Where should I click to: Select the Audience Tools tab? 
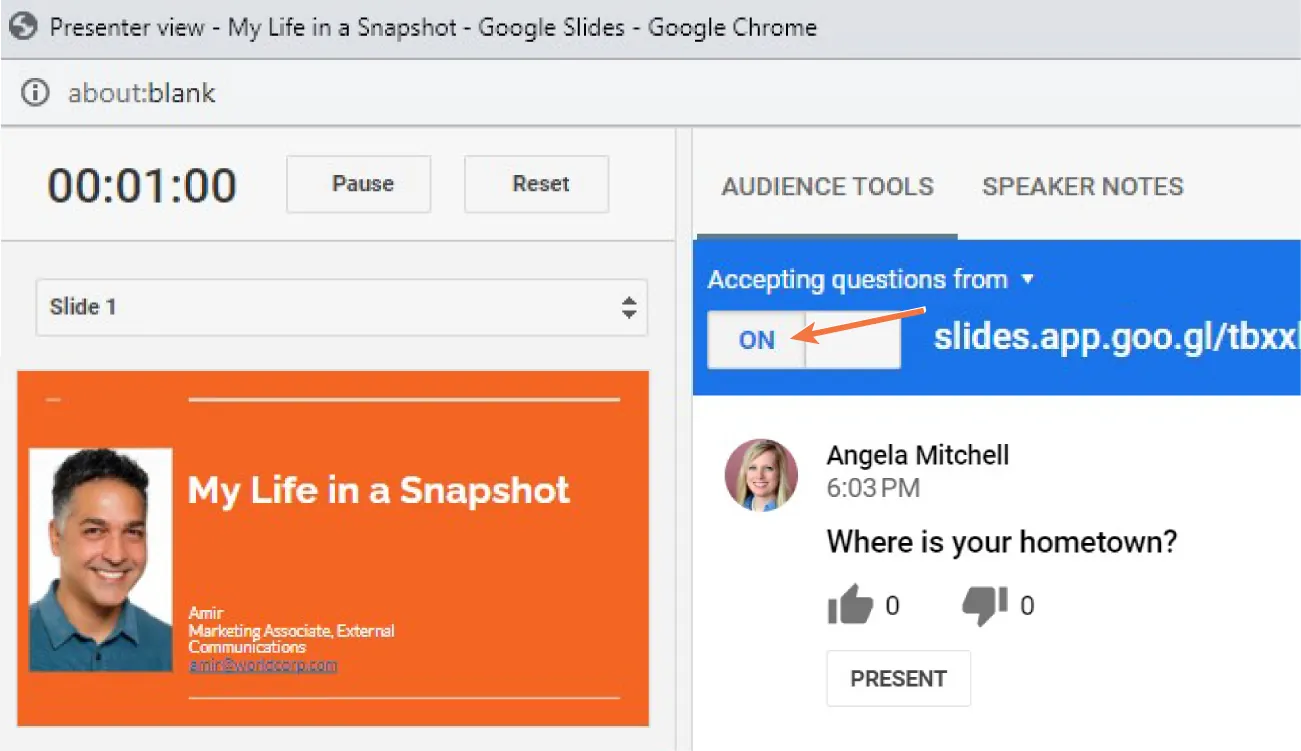point(827,186)
